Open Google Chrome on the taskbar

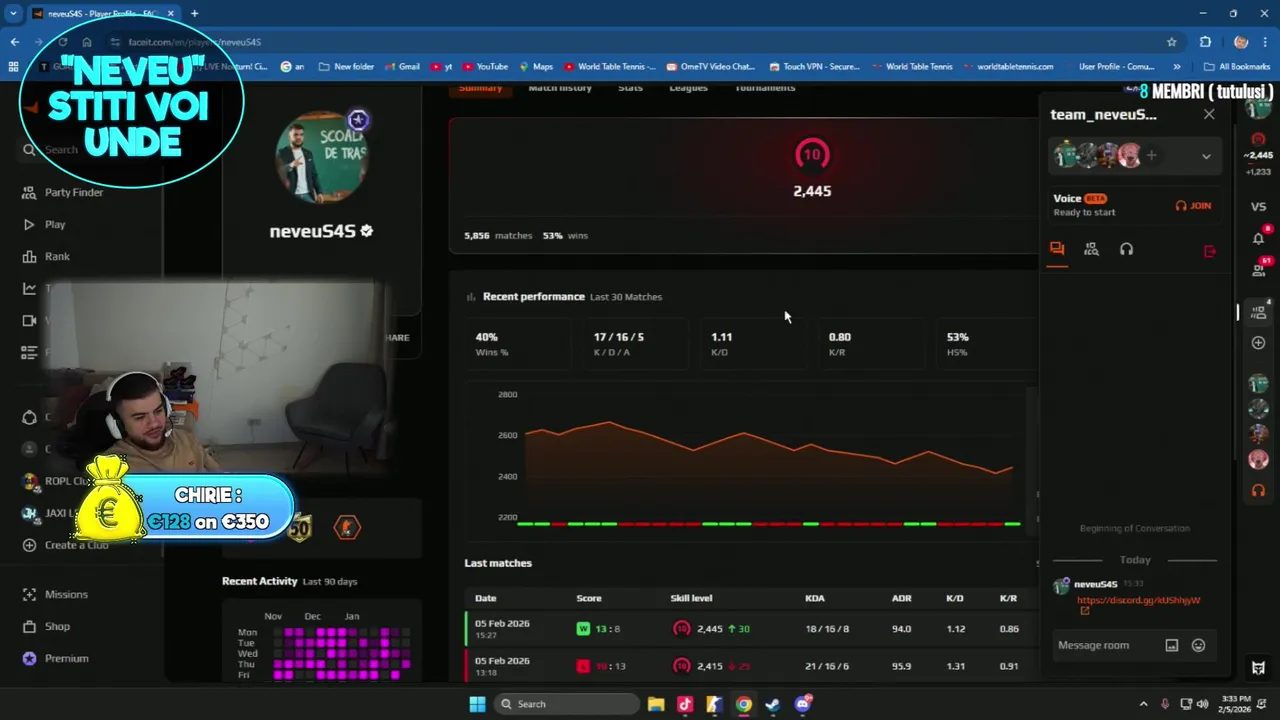point(743,704)
